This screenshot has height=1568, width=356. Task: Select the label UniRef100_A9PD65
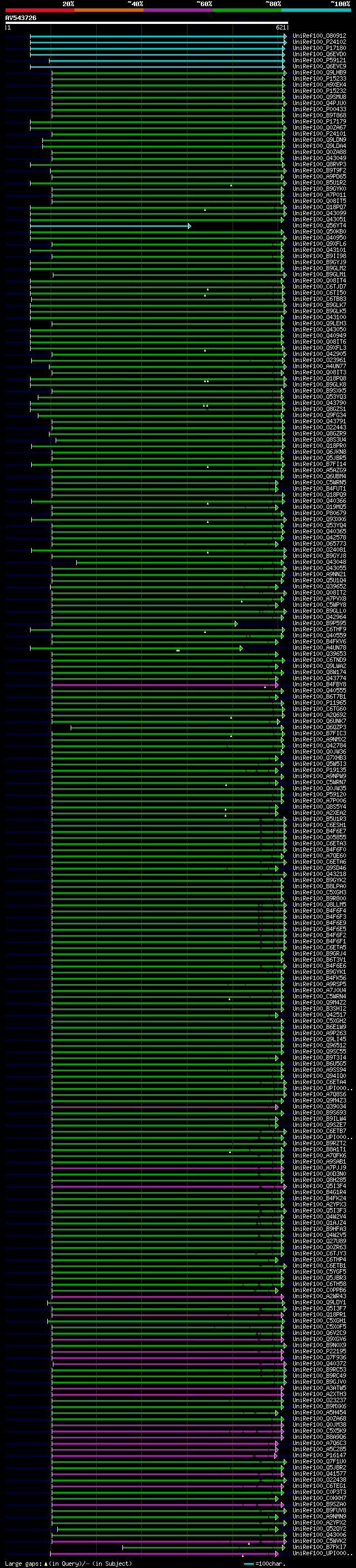(x=319, y=176)
